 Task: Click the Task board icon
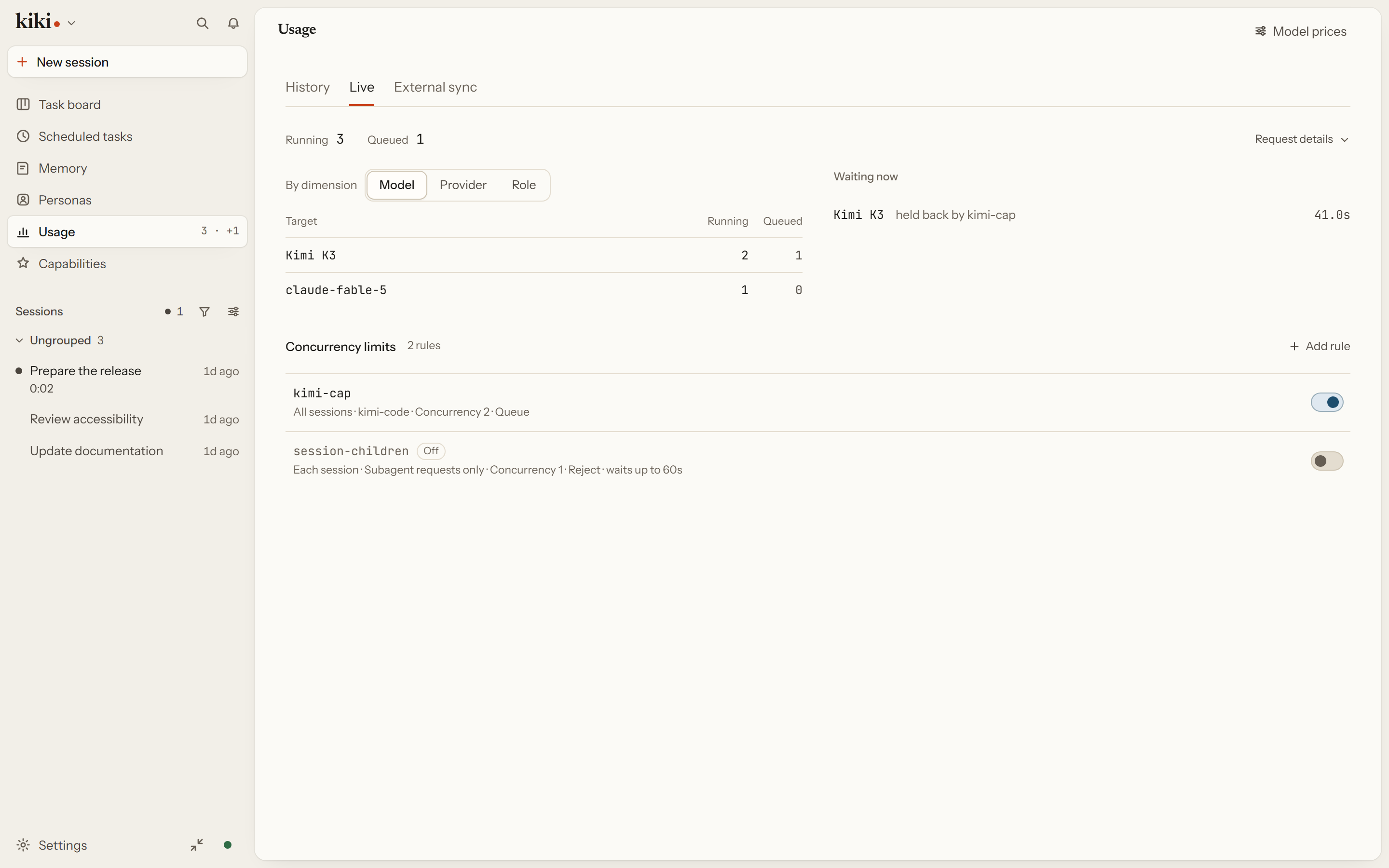(x=23, y=105)
